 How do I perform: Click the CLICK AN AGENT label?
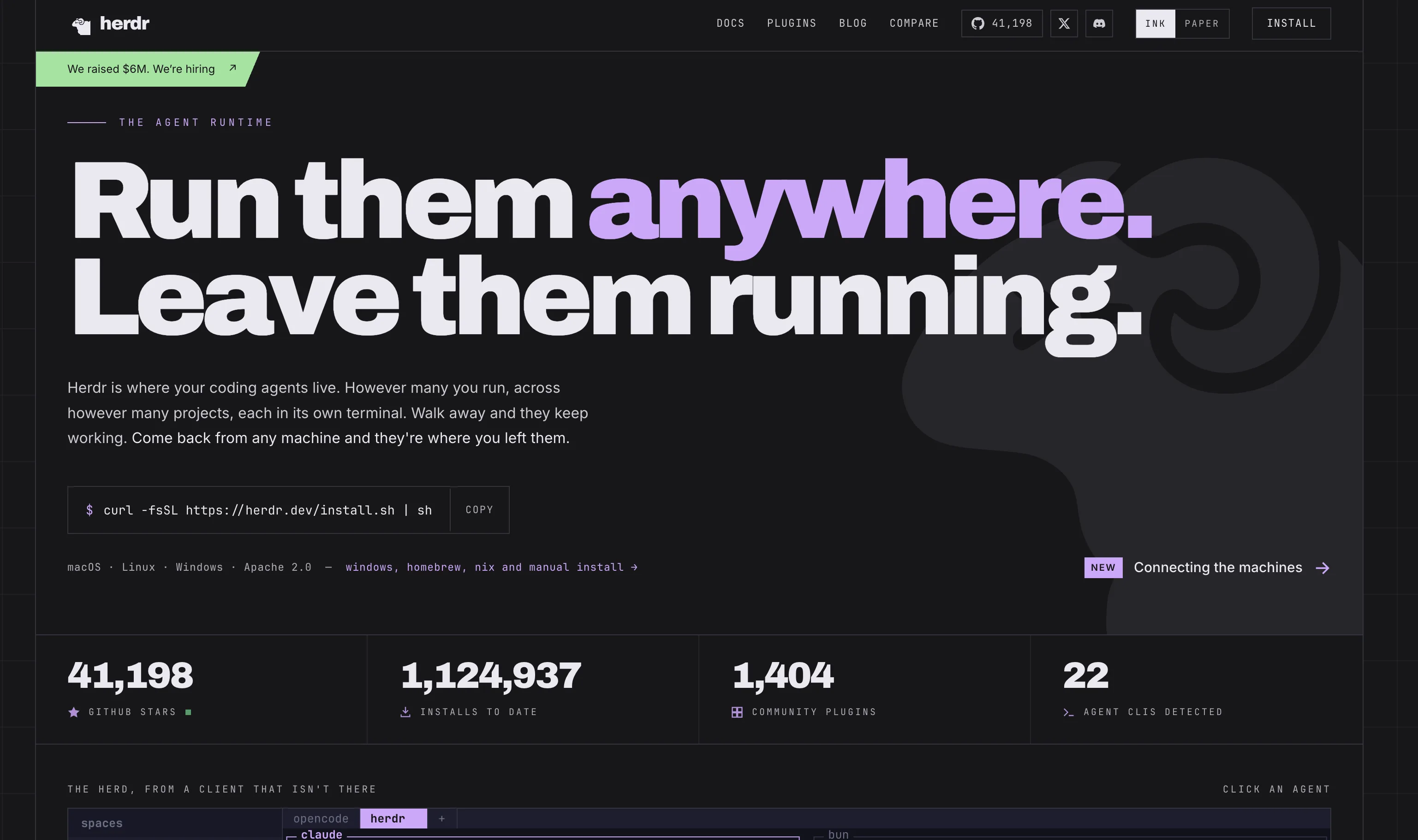[1276, 789]
